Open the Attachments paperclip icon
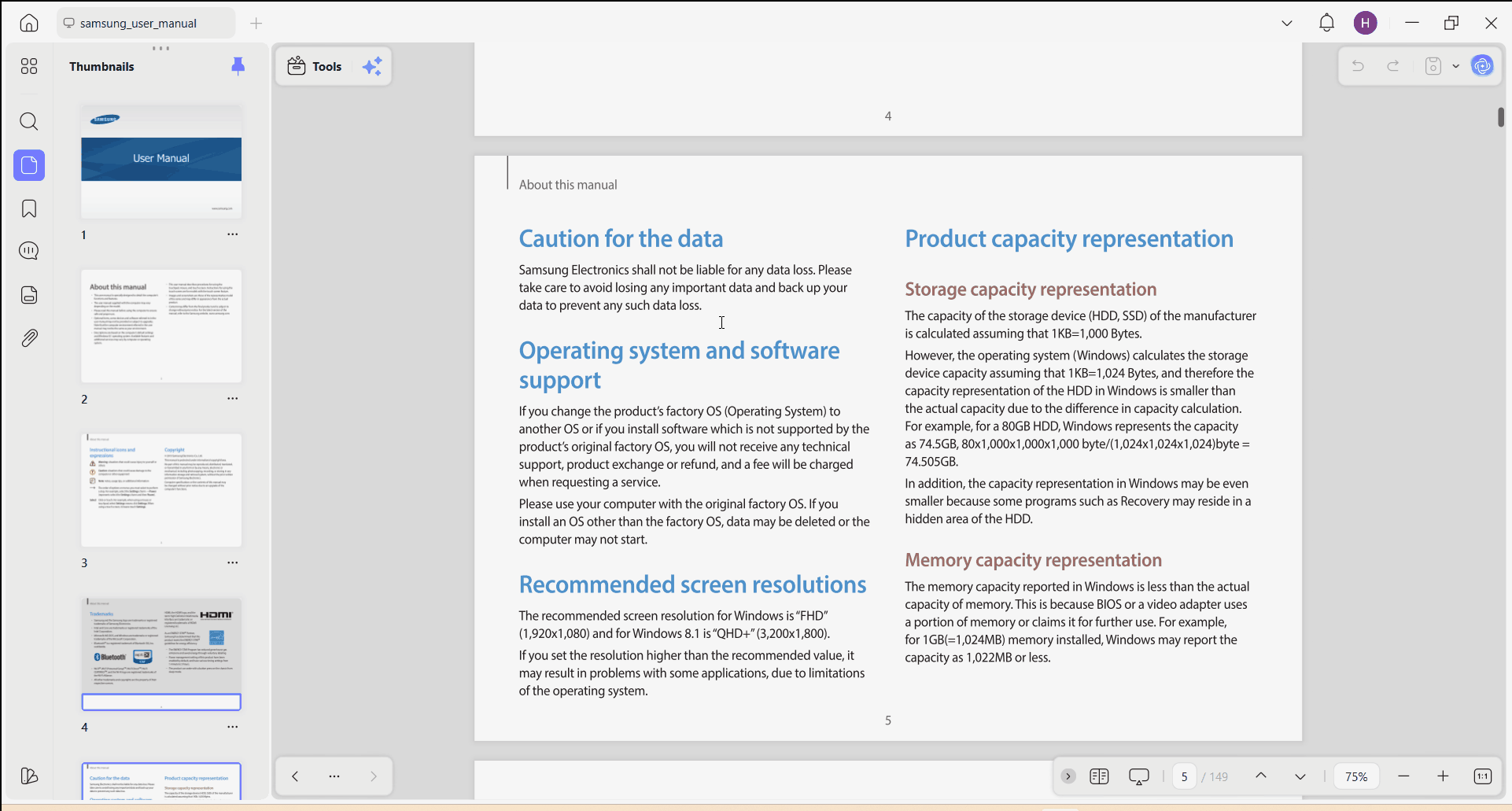Image resolution: width=1512 pixels, height=811 pixels. coord(29,338)
